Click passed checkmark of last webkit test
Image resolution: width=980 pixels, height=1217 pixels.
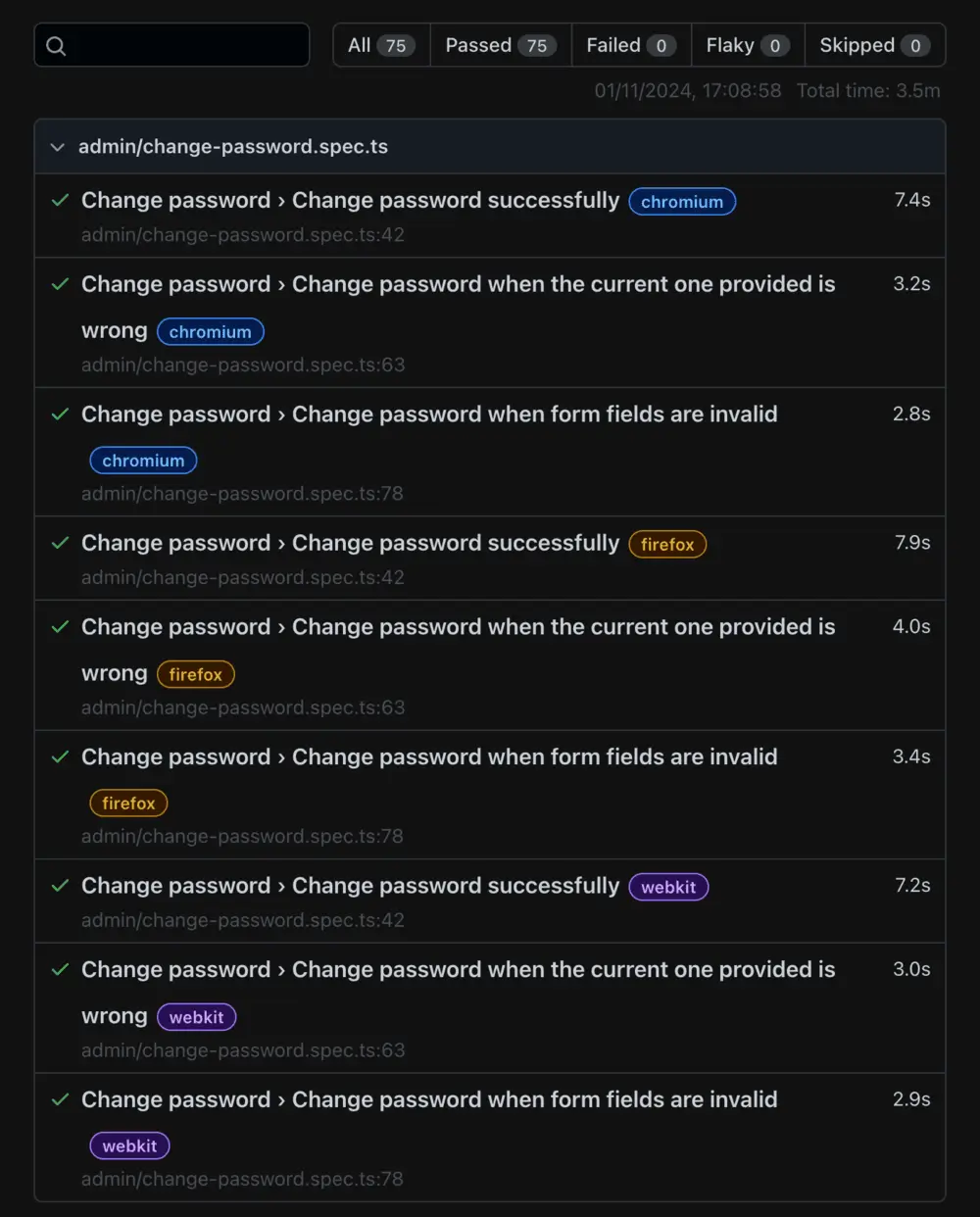(60, 1100)
